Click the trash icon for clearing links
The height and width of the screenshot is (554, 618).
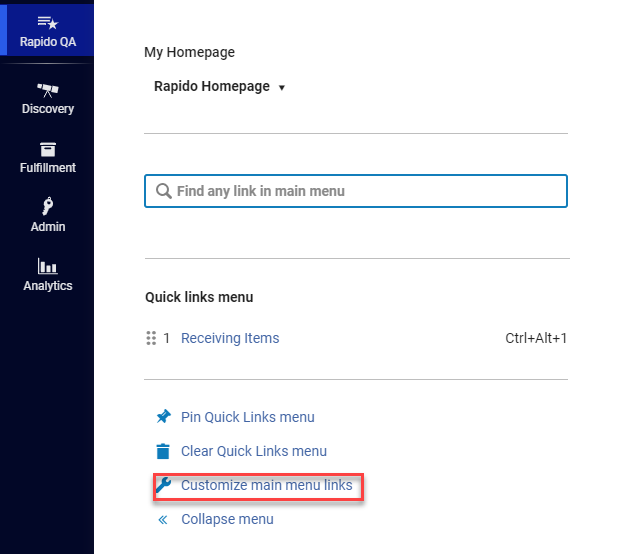pyautogui.click(x=164, y=451)
